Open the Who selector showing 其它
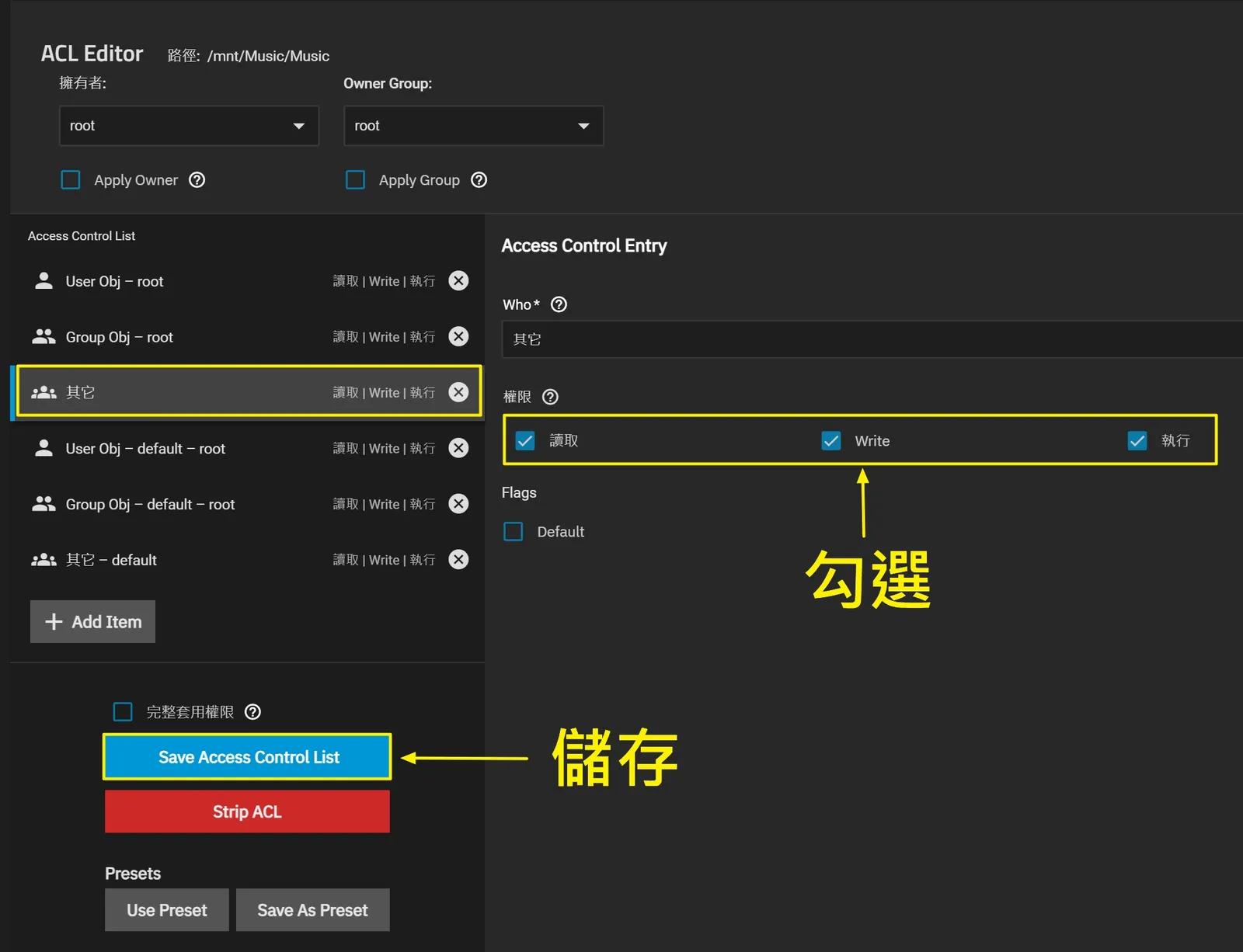The width and height of the screenshot is (1243, 952). 872,339
